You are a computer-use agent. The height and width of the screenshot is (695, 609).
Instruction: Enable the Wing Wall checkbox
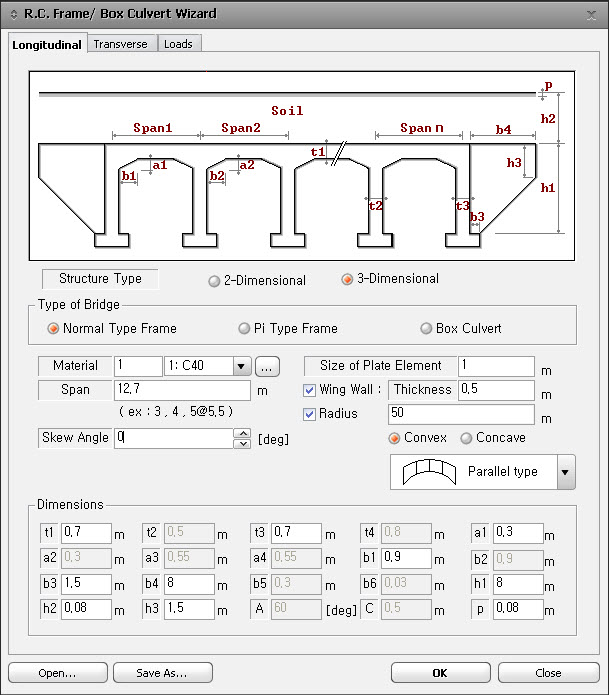click(x=309, y=390)
